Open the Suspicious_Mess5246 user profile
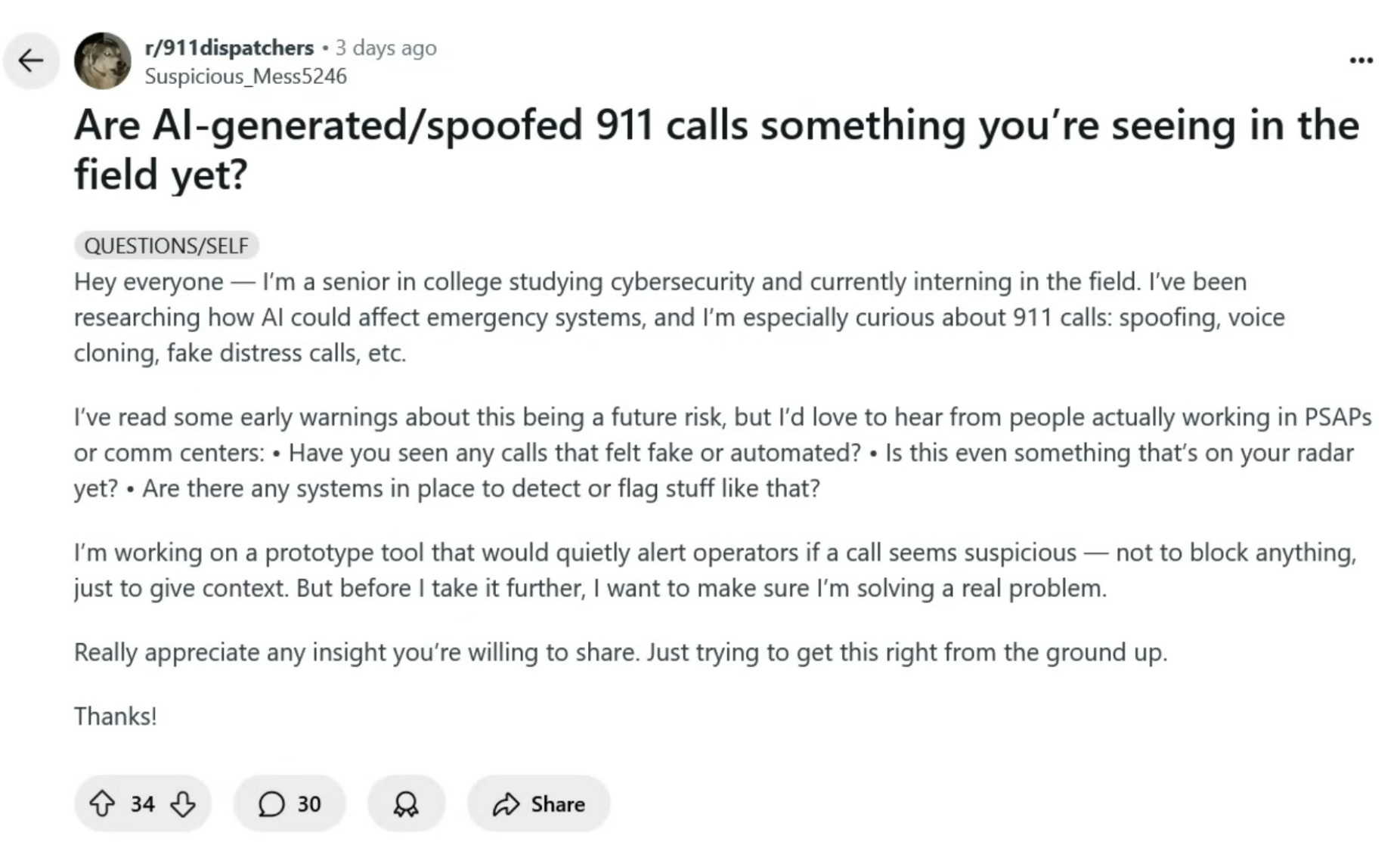The image size is (1400, 842). pyautogui.click(x=246, y=76)
